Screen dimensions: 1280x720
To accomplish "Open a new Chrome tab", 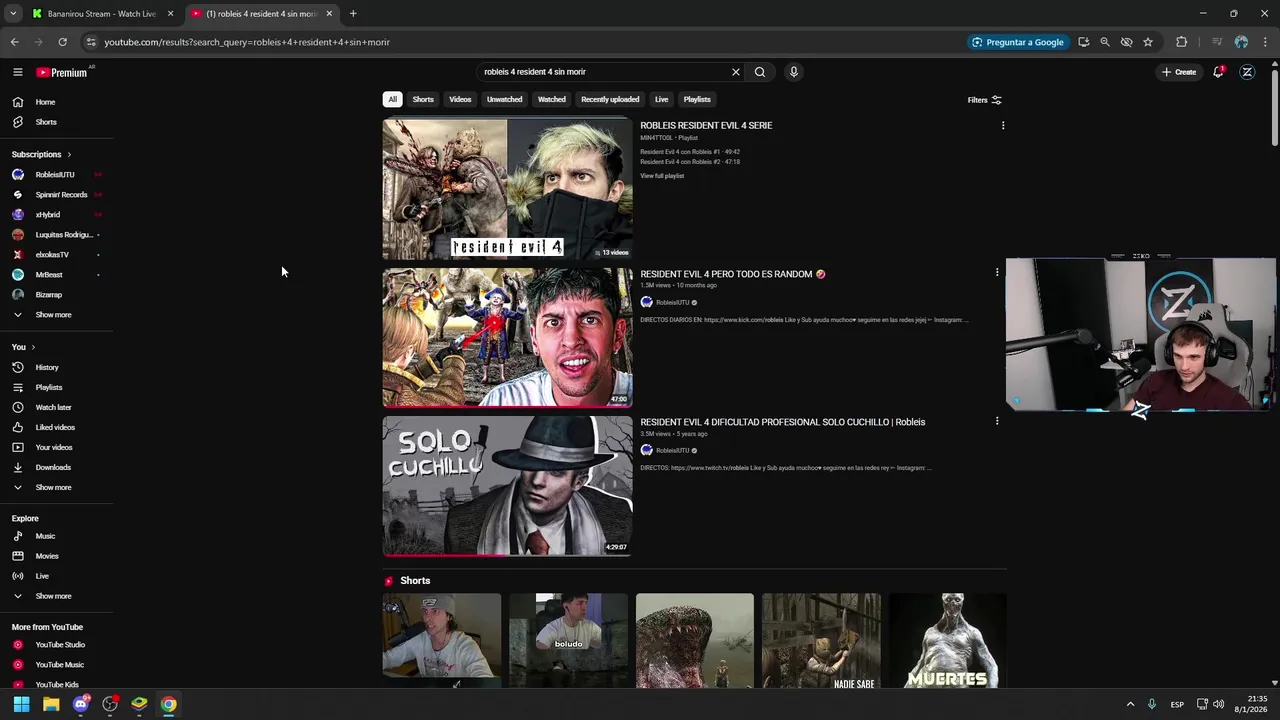I will [x=353, y=14].
